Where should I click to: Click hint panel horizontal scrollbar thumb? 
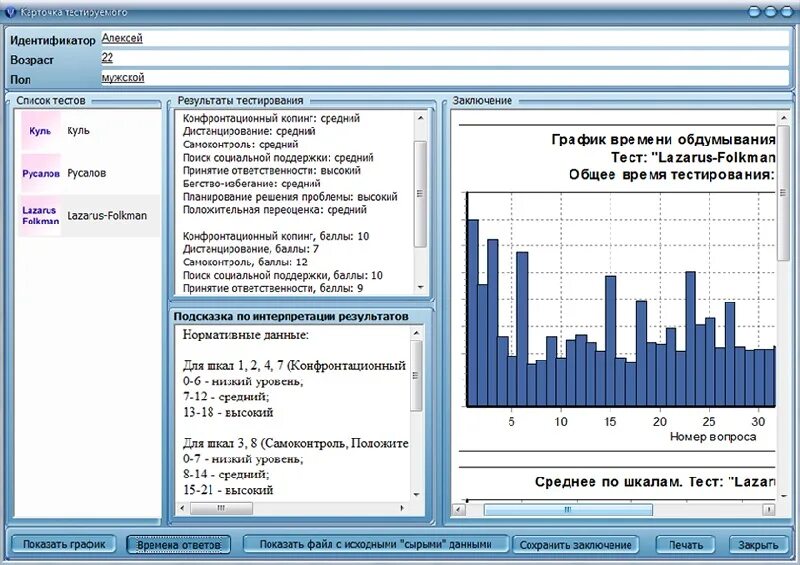(x=221, y=508)
